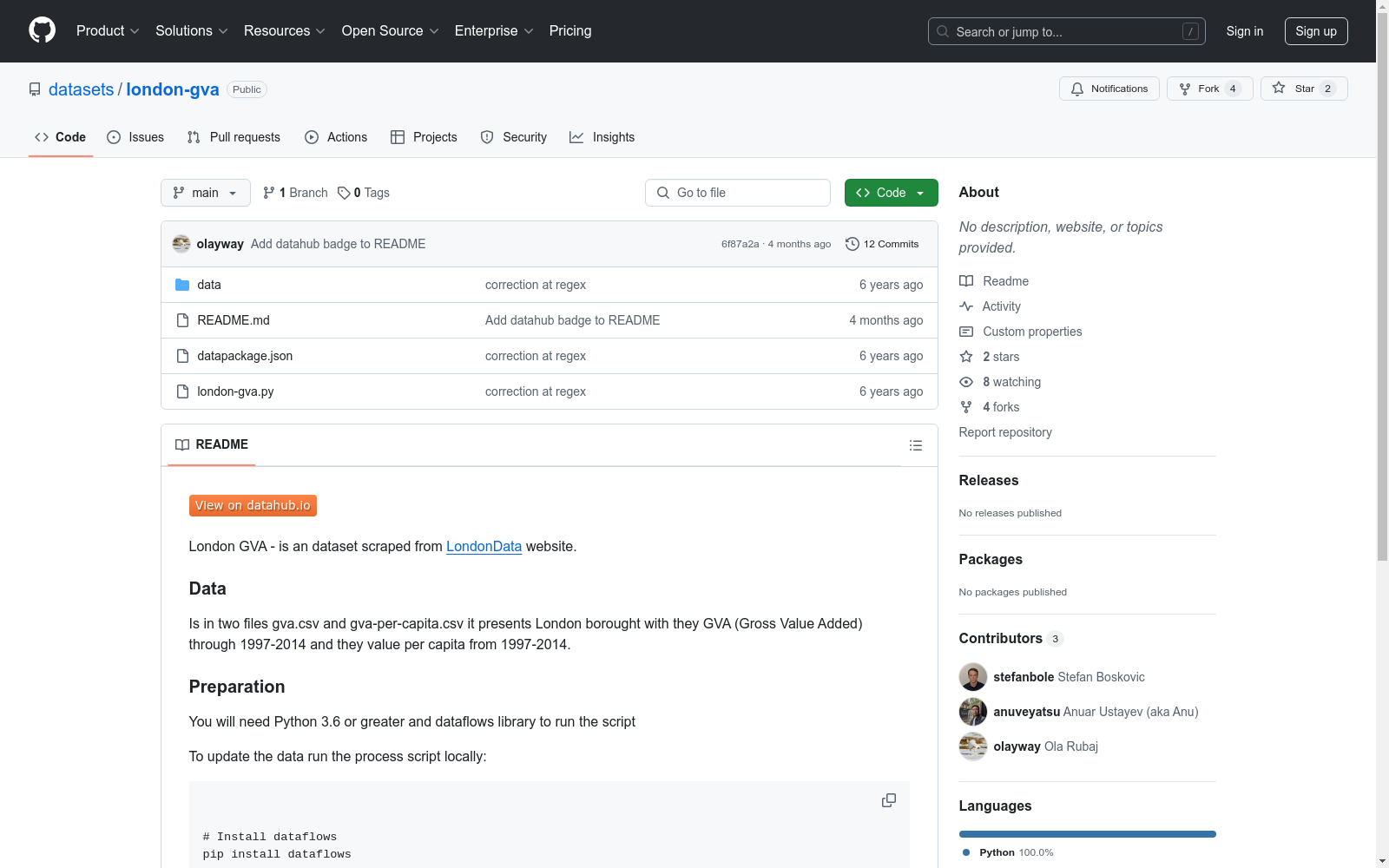Follow the LondonData link
The height and width of the screenshot is (868, 1389).
pyautogui.click(x=484, y=547)
